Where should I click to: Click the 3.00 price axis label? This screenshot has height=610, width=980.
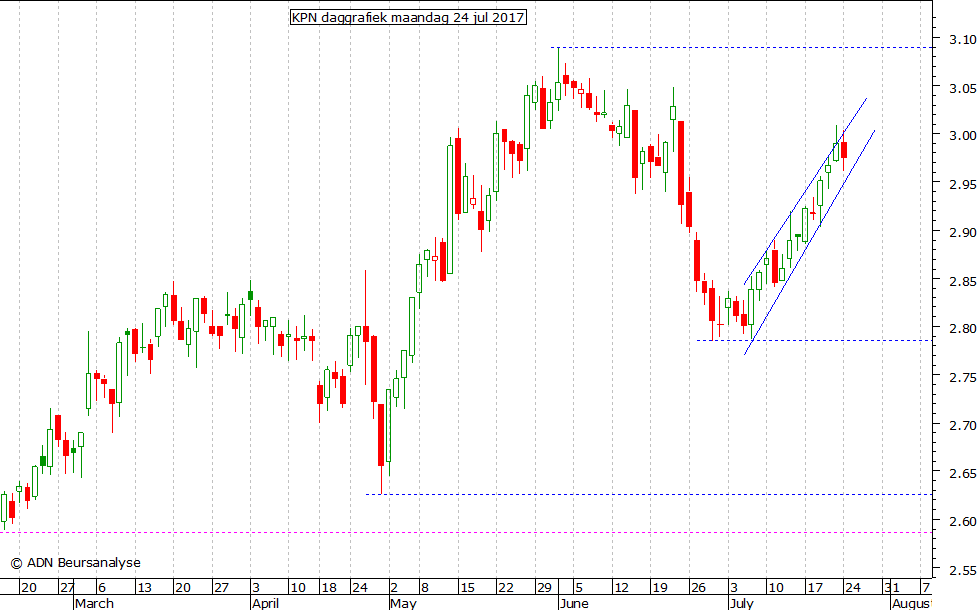pyautogui.click(x=962, y=136)
